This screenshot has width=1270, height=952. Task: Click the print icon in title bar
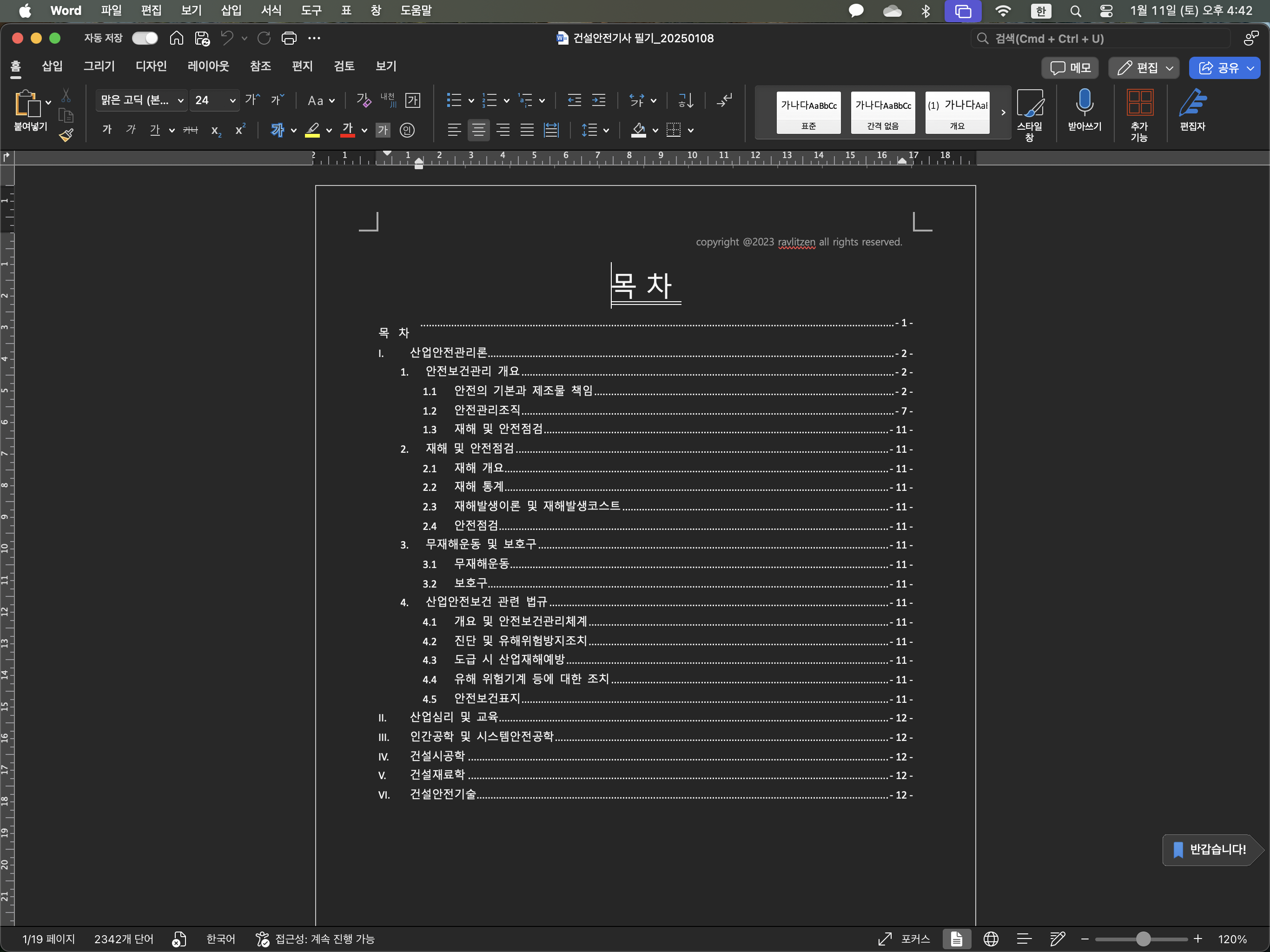(x=289, y=39)
